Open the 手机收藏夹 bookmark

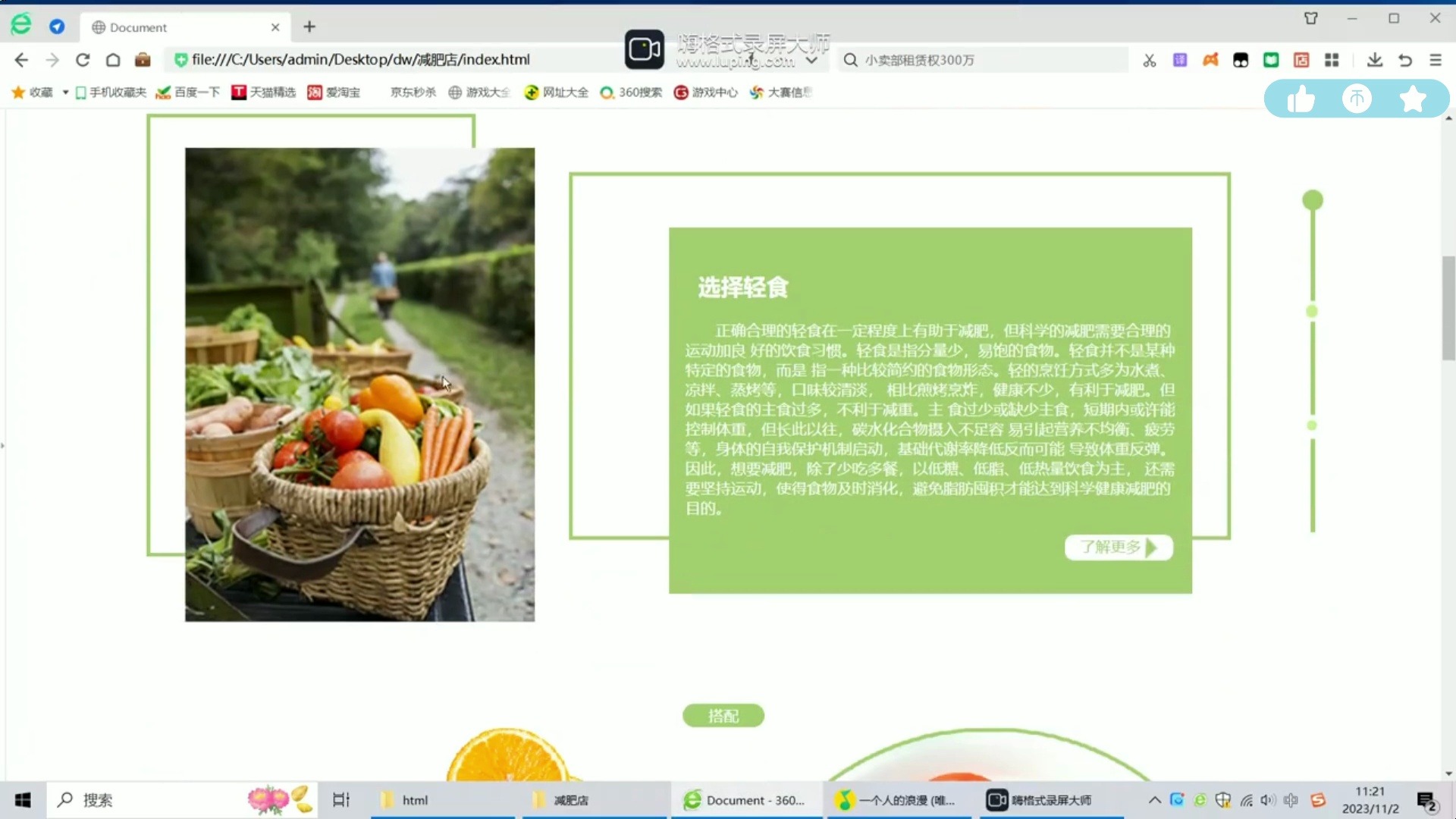pos(111,93)
